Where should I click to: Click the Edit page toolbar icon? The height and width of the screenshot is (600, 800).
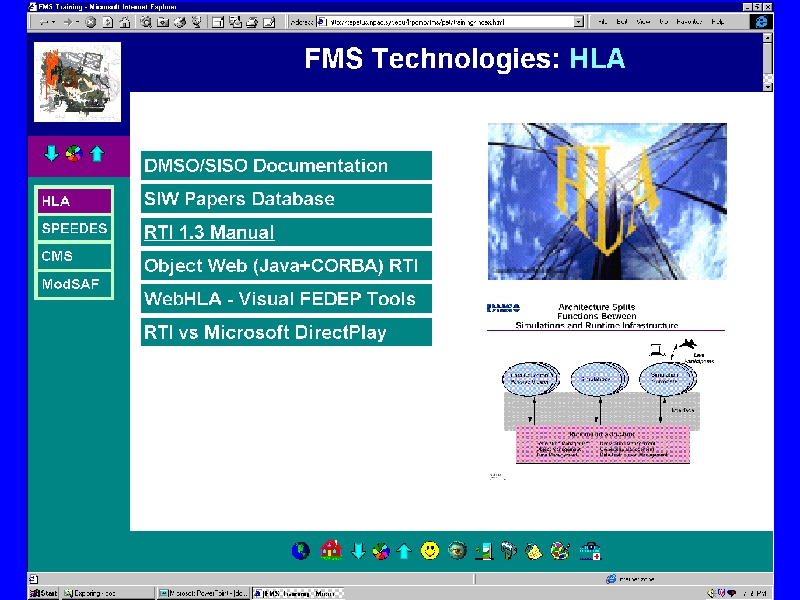[x=269, y=22]
